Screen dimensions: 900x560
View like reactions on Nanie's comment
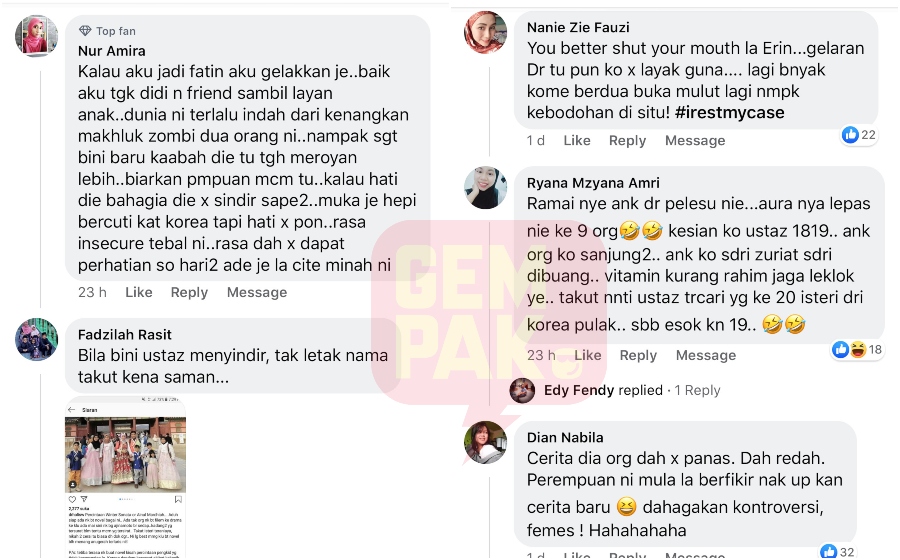tap(859, 135)
